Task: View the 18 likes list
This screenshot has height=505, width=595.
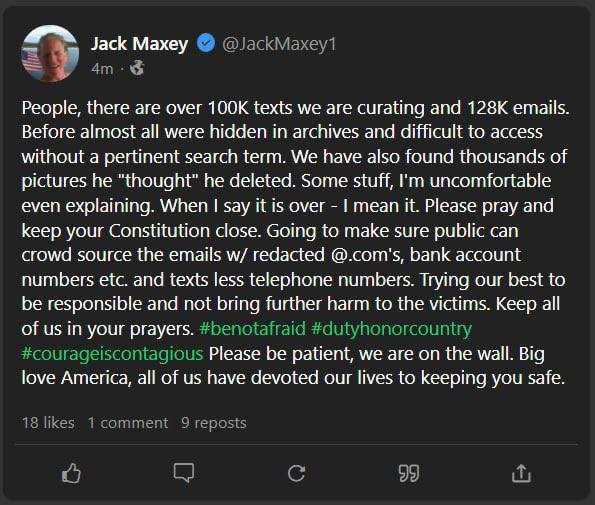Action: point(48,423)
